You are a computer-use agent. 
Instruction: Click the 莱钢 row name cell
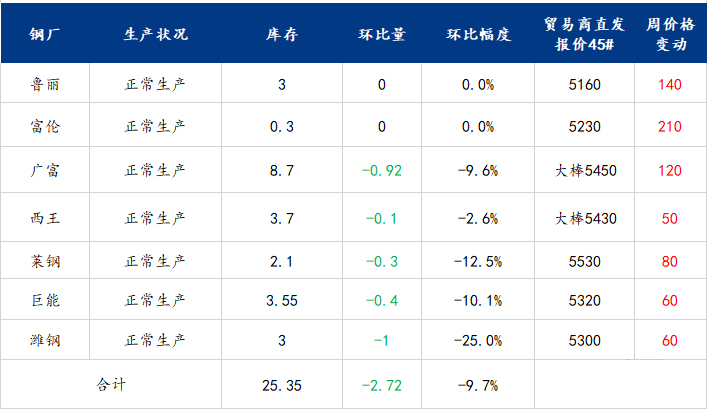tap(45, 262)
